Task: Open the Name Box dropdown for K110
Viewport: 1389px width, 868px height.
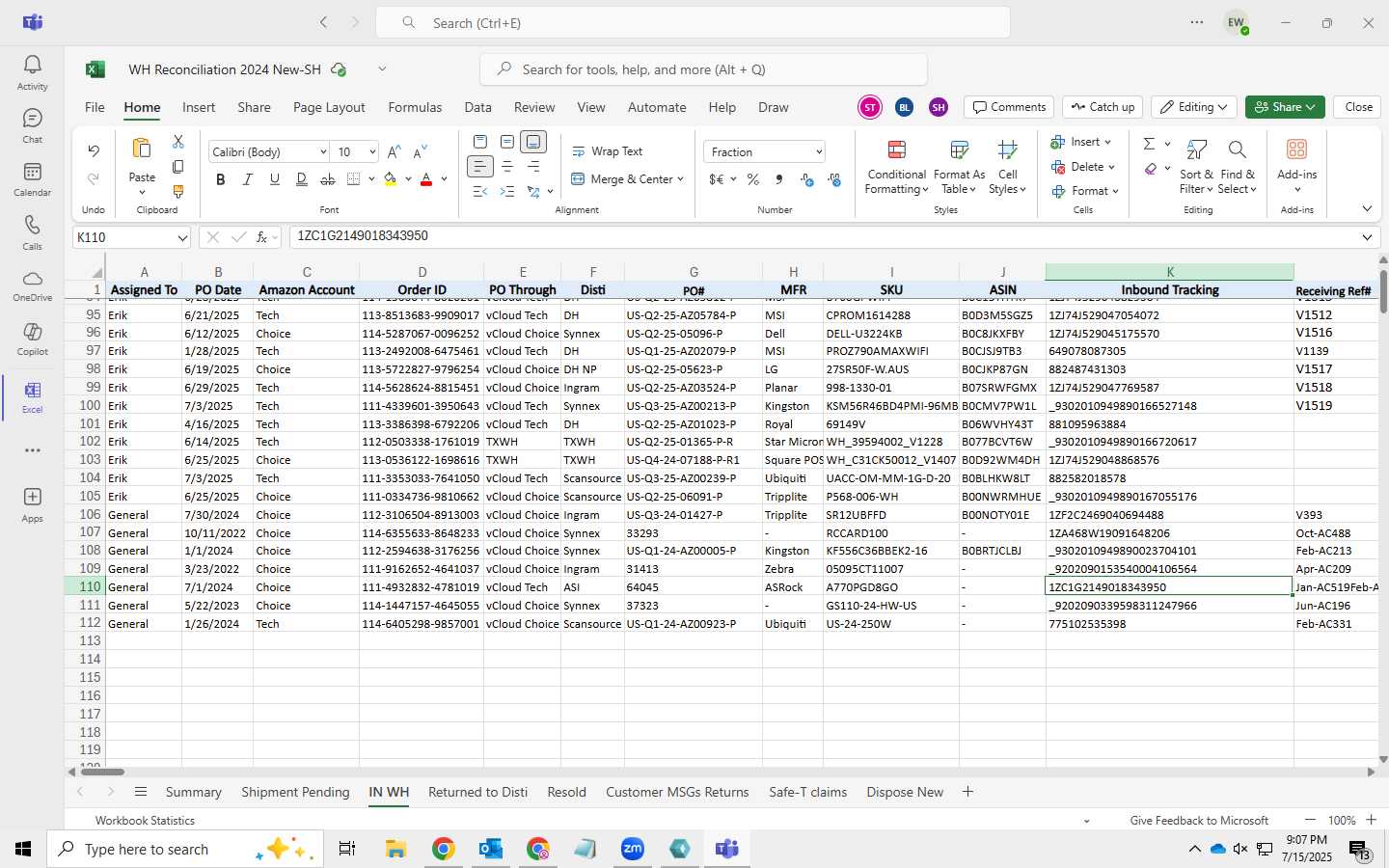Action: 182,237
